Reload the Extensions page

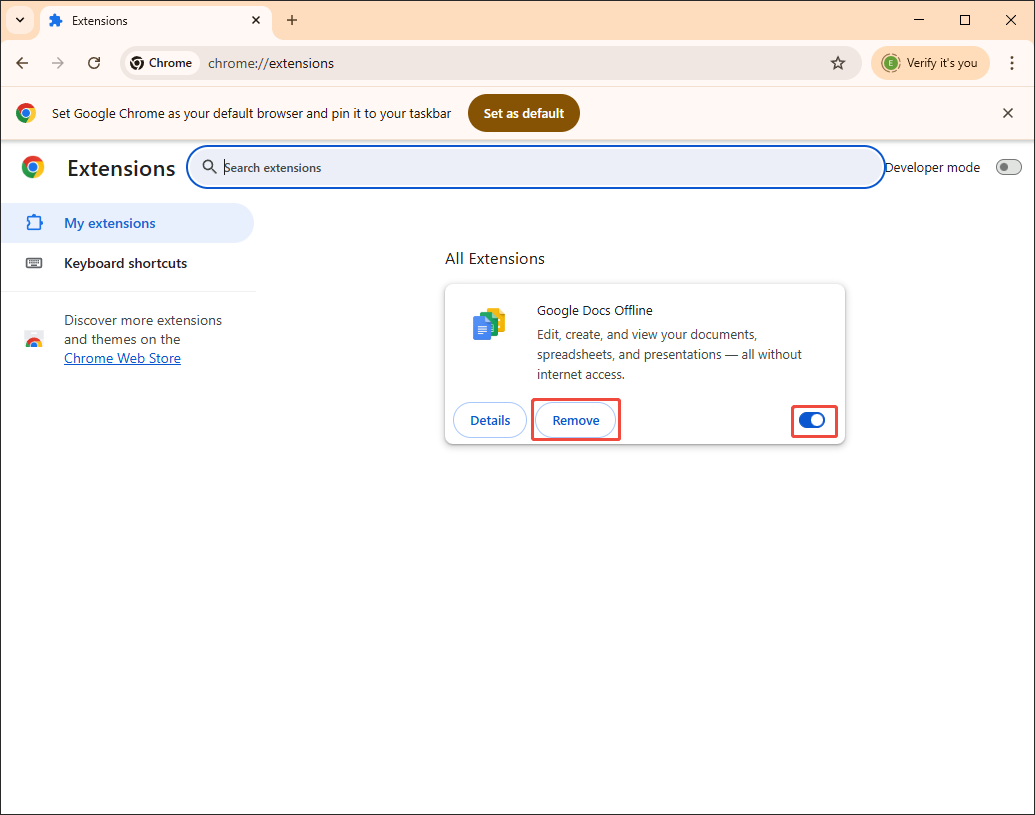click(x=94, y=63)
